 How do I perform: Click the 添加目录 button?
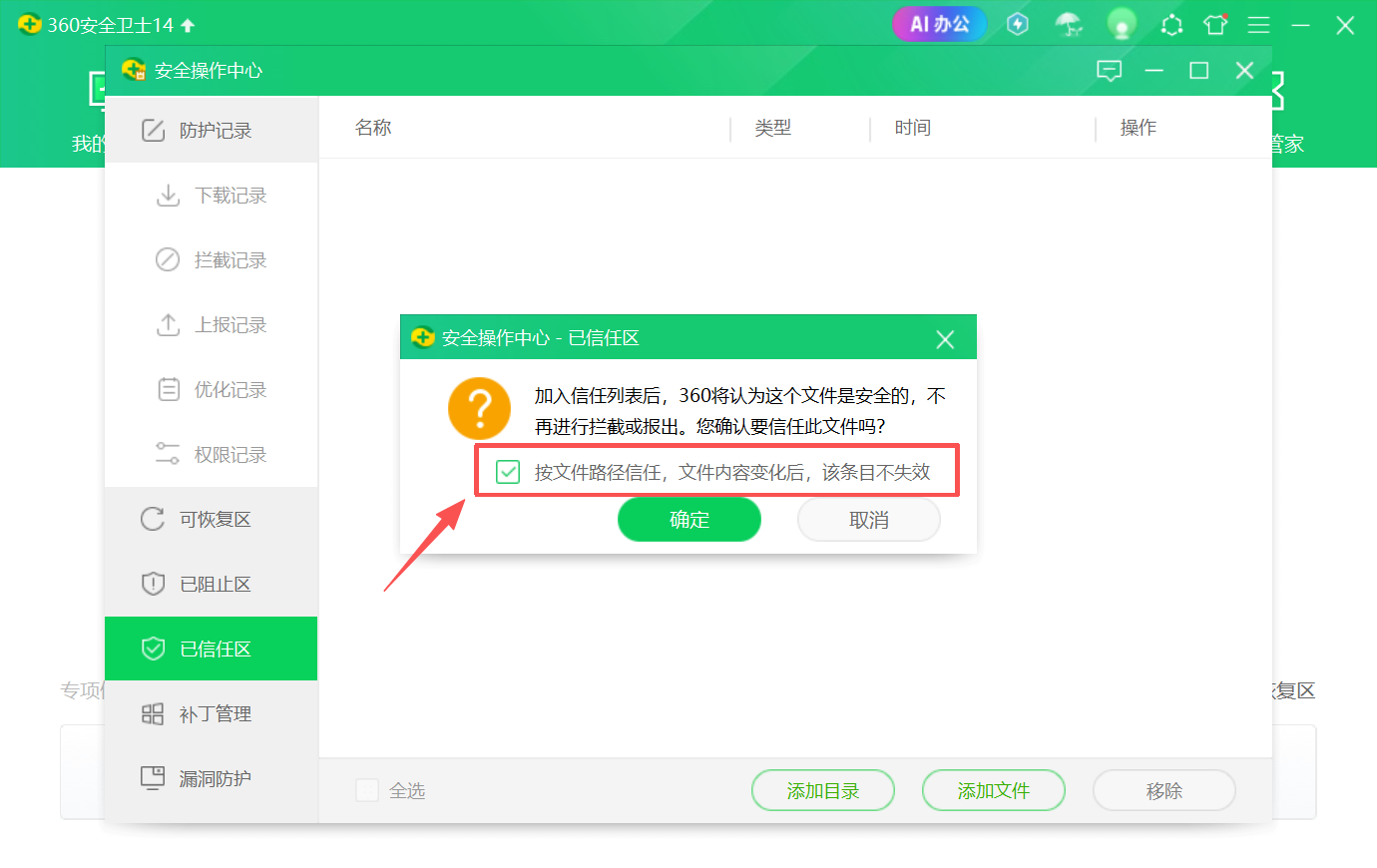click(823, 790)
